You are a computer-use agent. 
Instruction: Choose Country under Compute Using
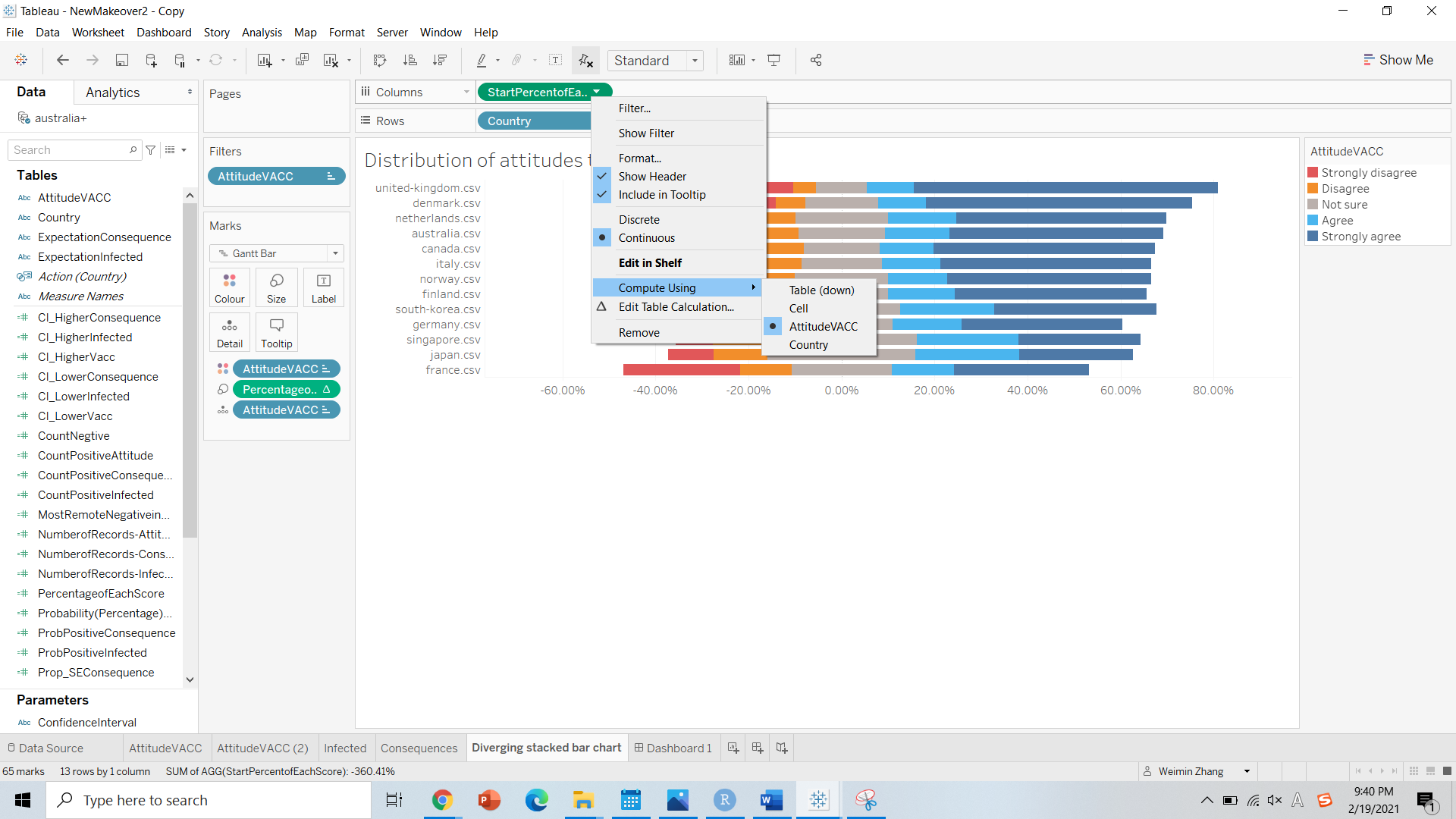[x=808, y=344]
